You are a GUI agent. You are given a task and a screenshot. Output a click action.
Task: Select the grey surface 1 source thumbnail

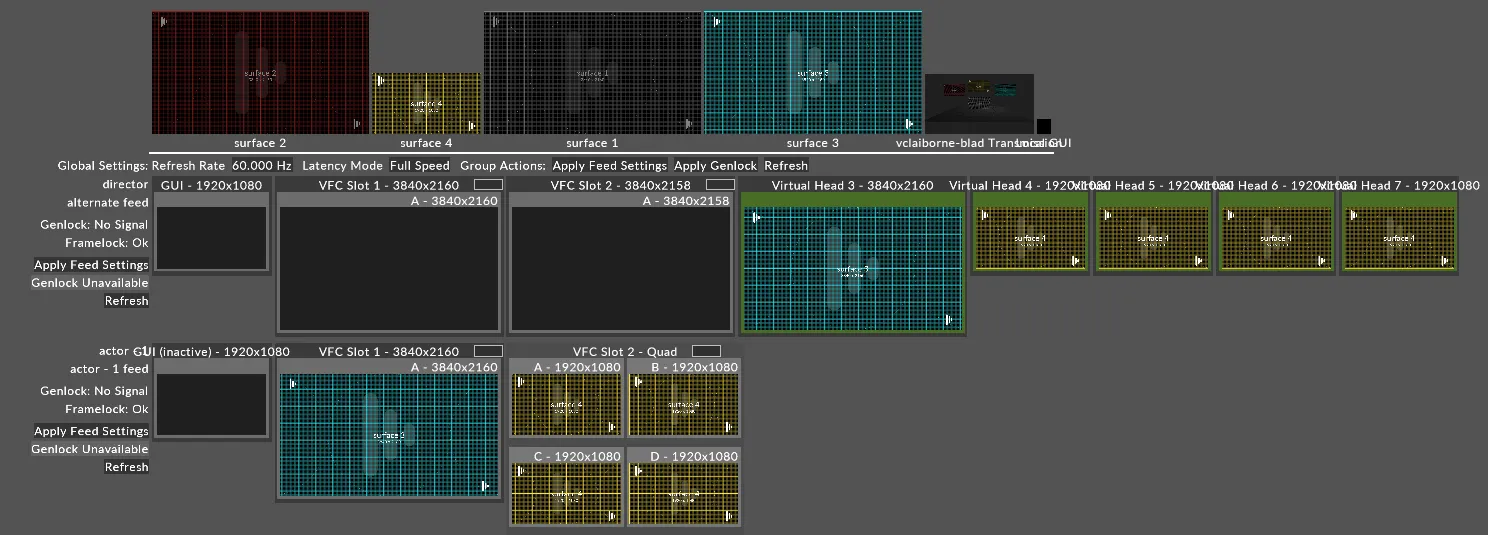592,72
